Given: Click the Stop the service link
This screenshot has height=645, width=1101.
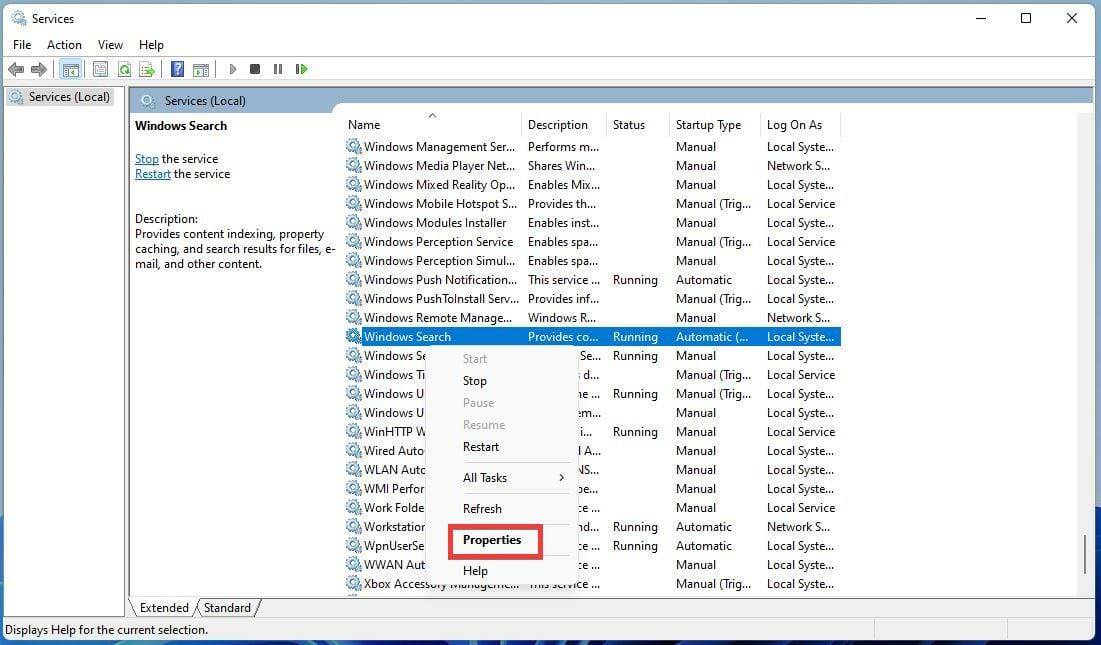Looking at the screenshot, I should click(146, 158).
